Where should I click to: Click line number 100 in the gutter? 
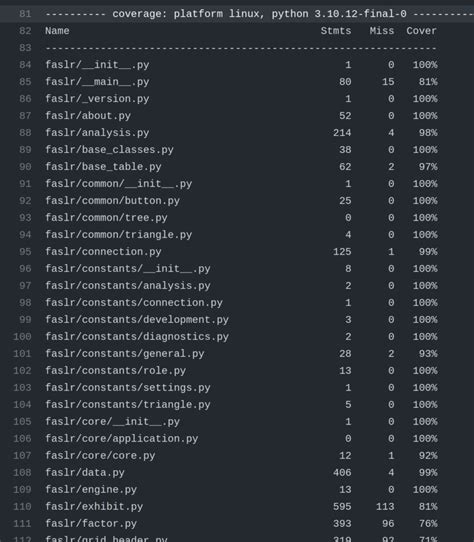[x=22, y=337]
